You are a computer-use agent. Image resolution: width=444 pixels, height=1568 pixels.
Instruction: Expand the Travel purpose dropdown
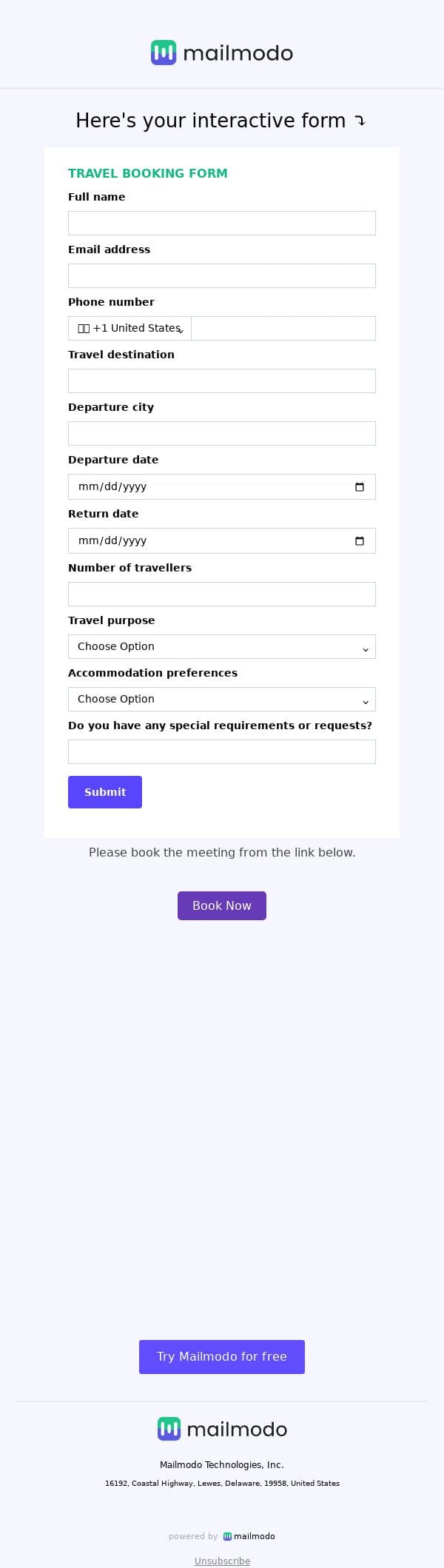pos(222,647)
